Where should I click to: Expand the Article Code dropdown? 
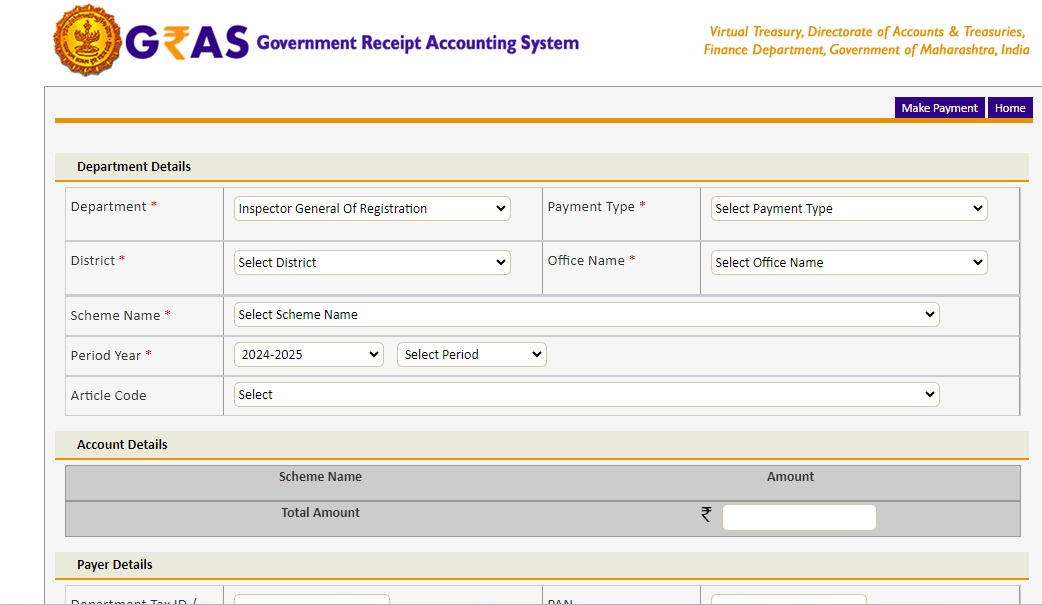coord(586,395)
